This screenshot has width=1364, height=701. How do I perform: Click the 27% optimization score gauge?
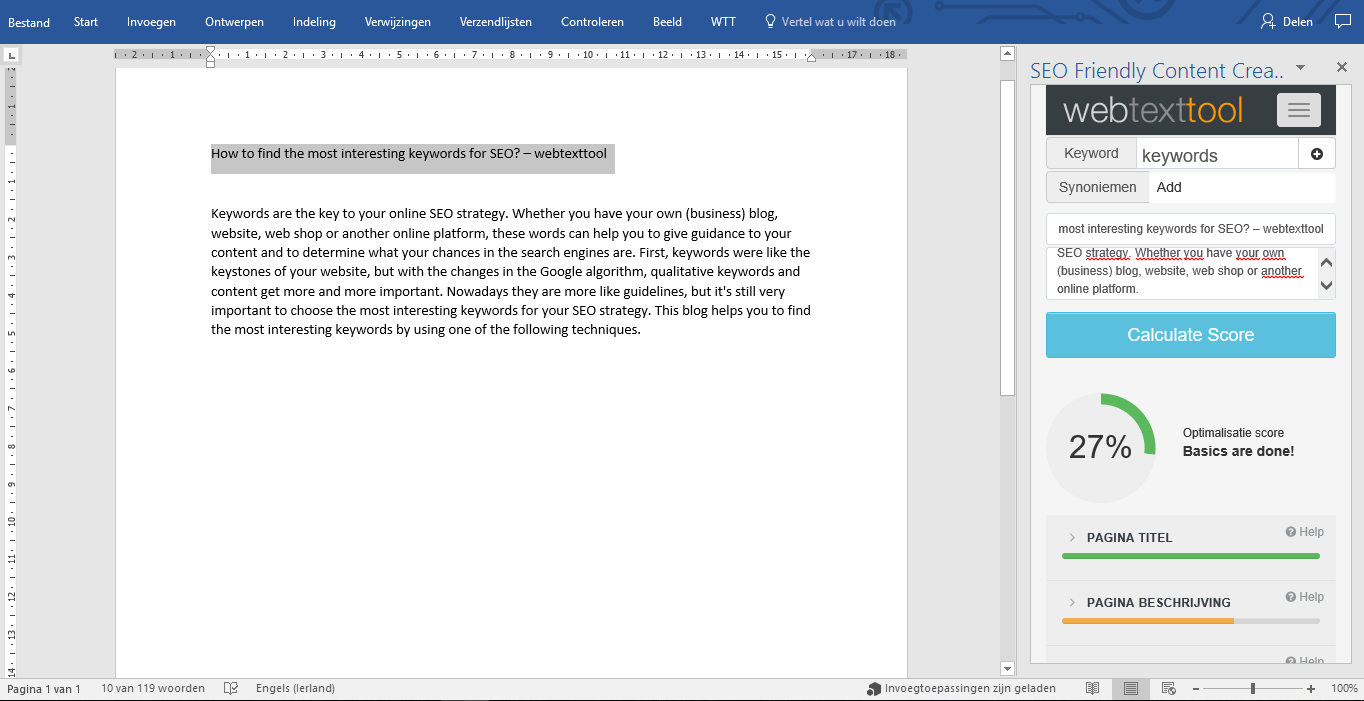[x=1100, y=447]
